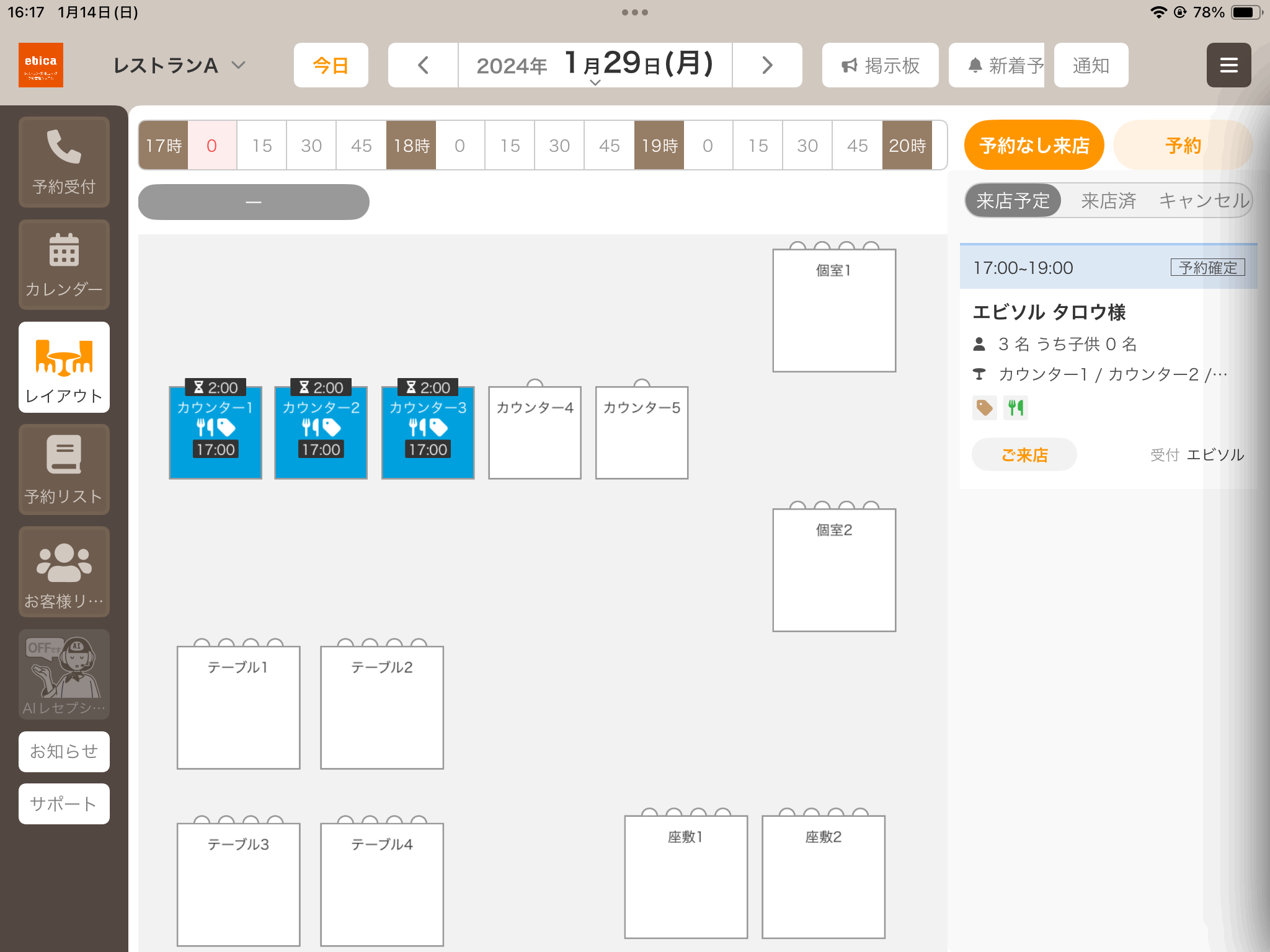Select the 15 slot after 19時
Viewport: 1270px width, 952px height.
(x=758, y=145)
